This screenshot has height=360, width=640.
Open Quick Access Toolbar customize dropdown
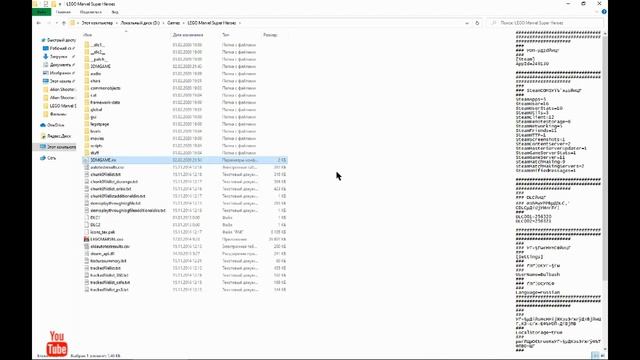60,4
